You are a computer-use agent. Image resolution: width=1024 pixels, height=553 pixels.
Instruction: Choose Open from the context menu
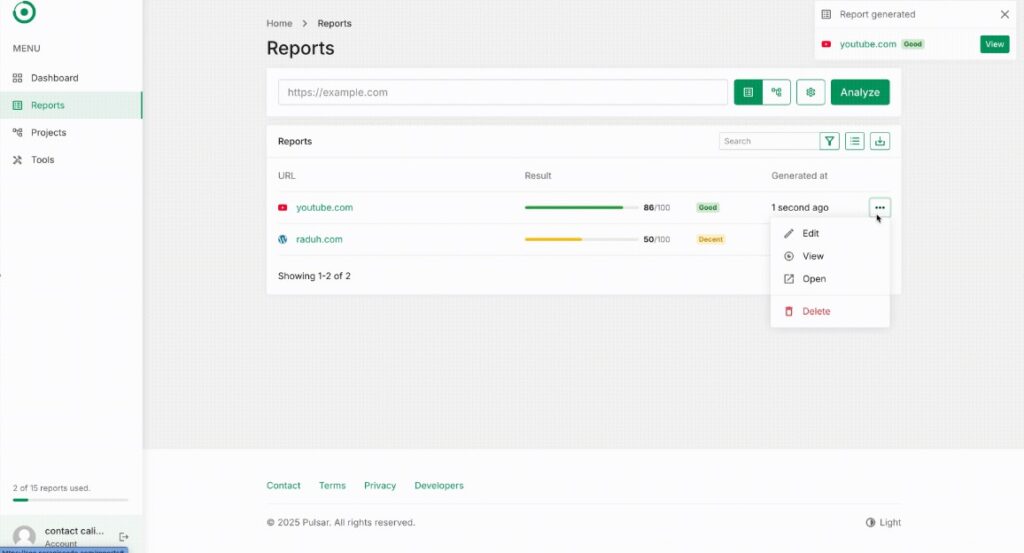pos(814,279)
